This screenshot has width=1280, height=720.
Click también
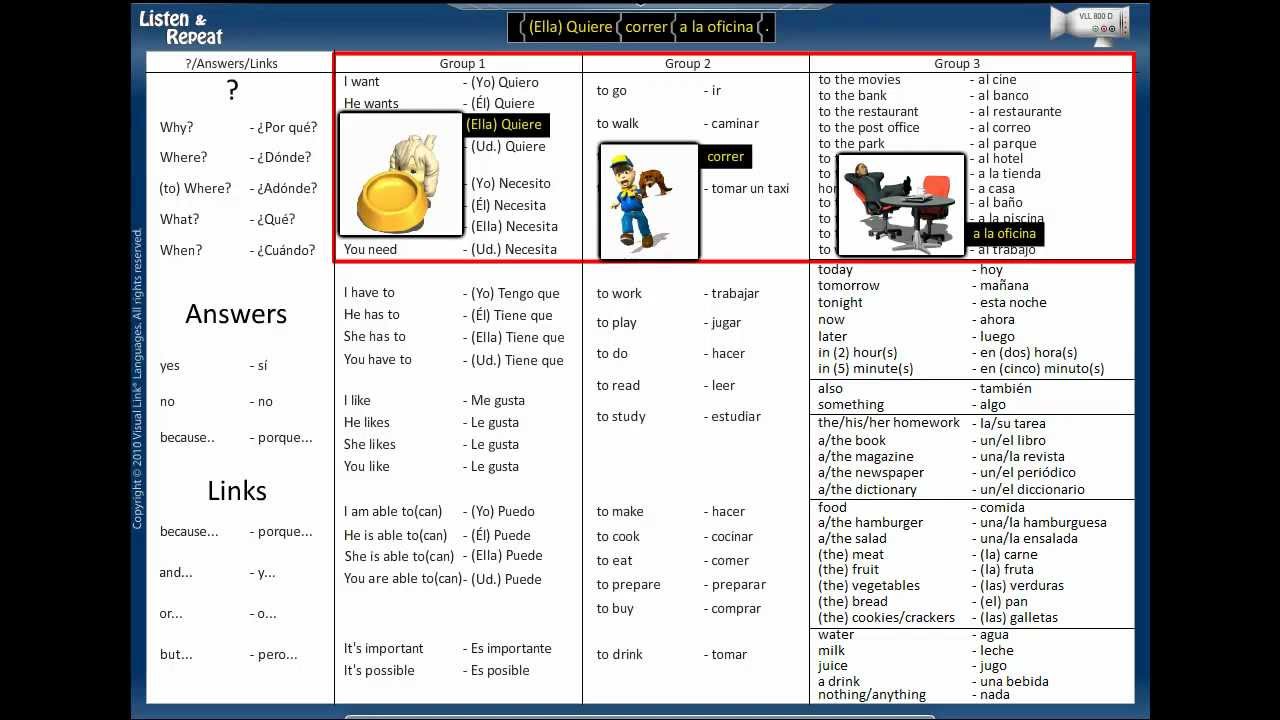tap(1006, 389)
